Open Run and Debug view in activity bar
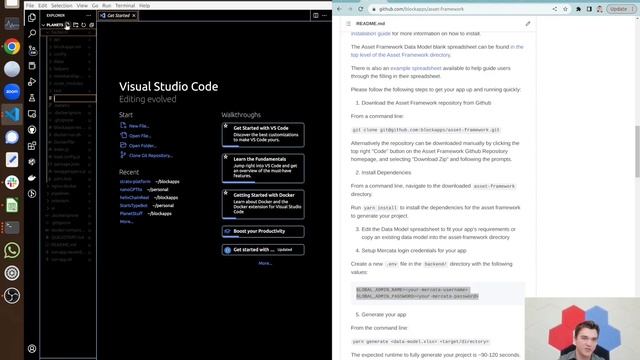Image resolution: width=640 pixels, height=360 pixels. click(32, 82)
